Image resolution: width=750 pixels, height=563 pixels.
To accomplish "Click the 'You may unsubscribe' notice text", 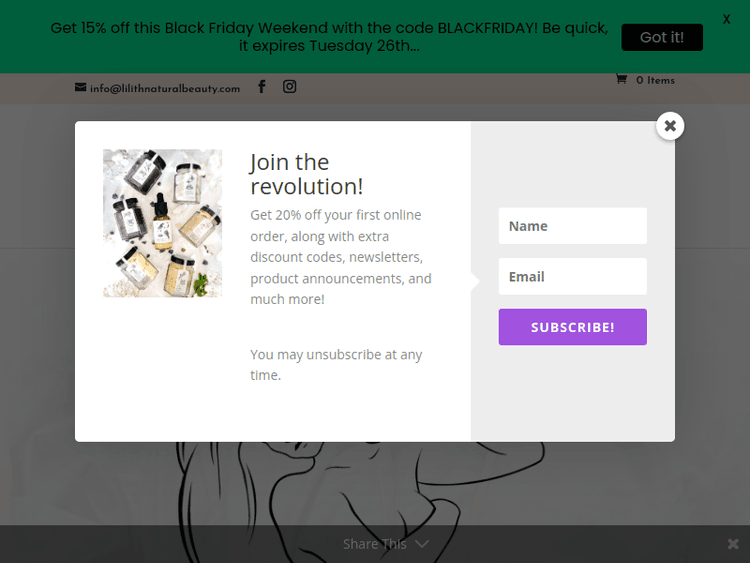I will (336, 365).
